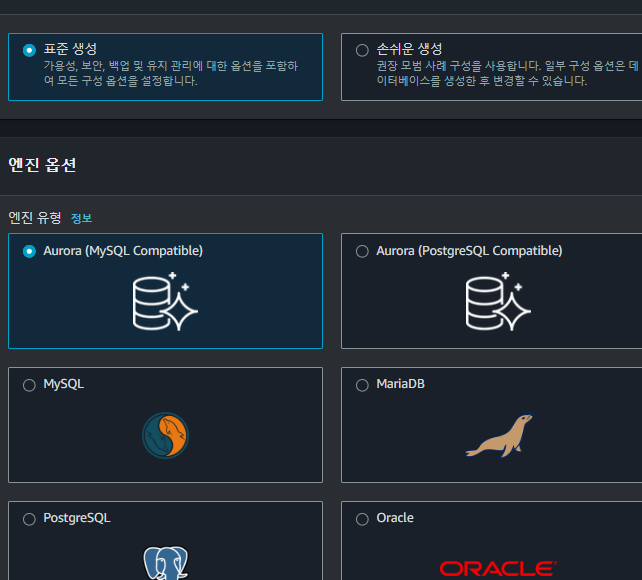This screenshot has height=580, width=642.
Task: Select the PostgreSQL engine radio button
Action: (x=29, y=519)
